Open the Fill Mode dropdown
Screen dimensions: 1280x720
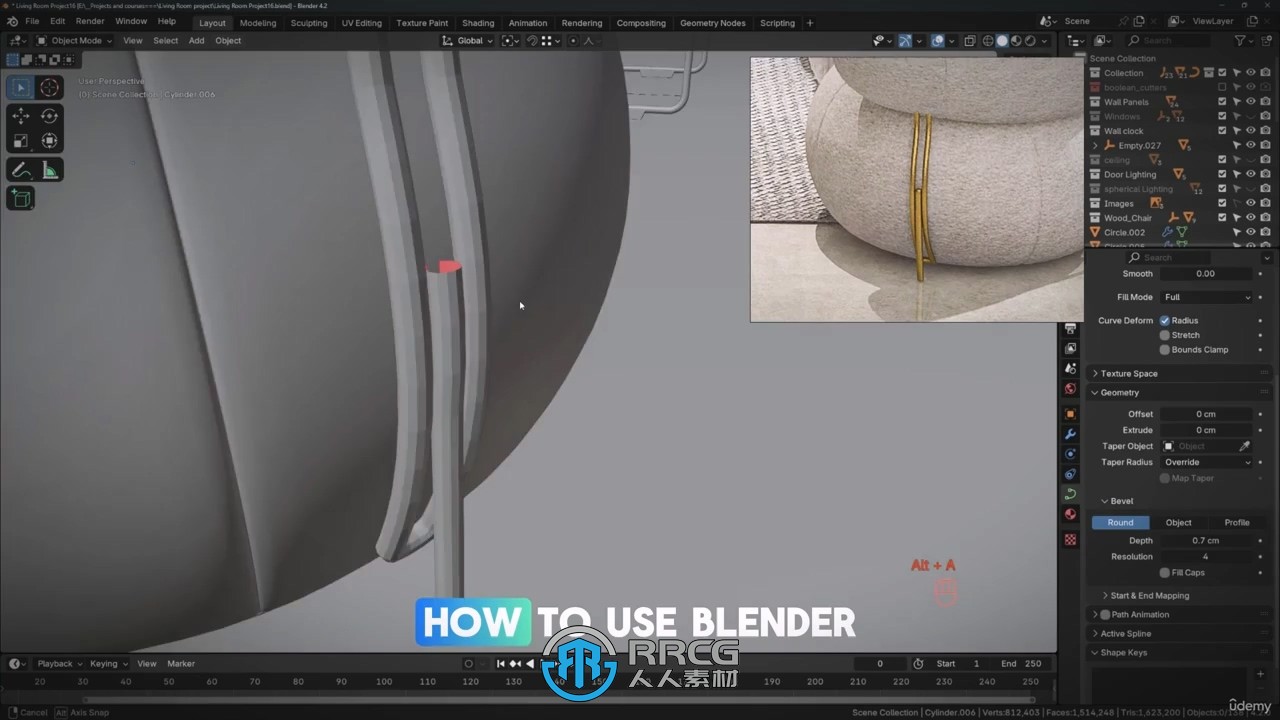point(1207,297)
